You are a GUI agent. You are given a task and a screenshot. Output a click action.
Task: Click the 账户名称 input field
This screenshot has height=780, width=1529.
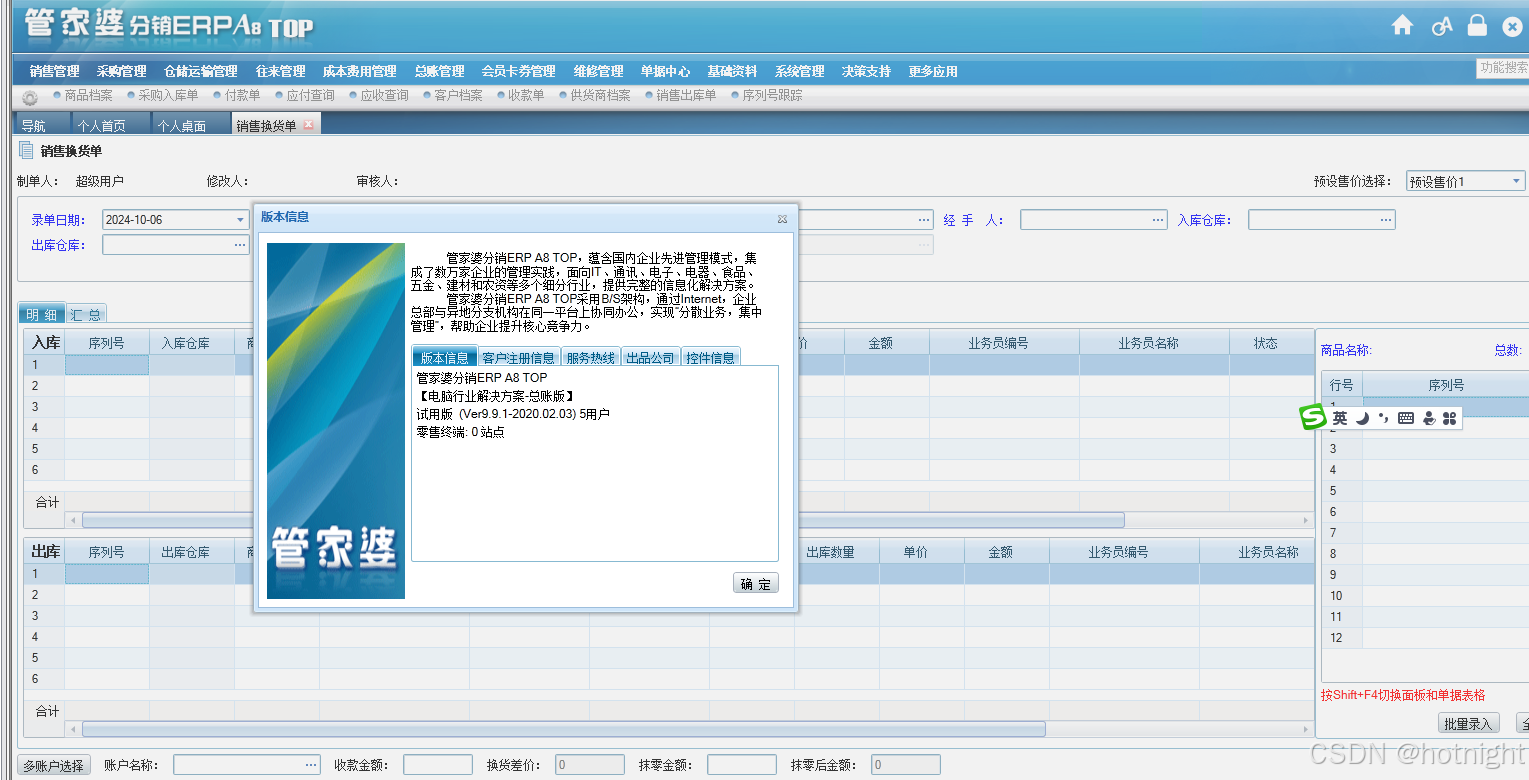click(240, 763)
